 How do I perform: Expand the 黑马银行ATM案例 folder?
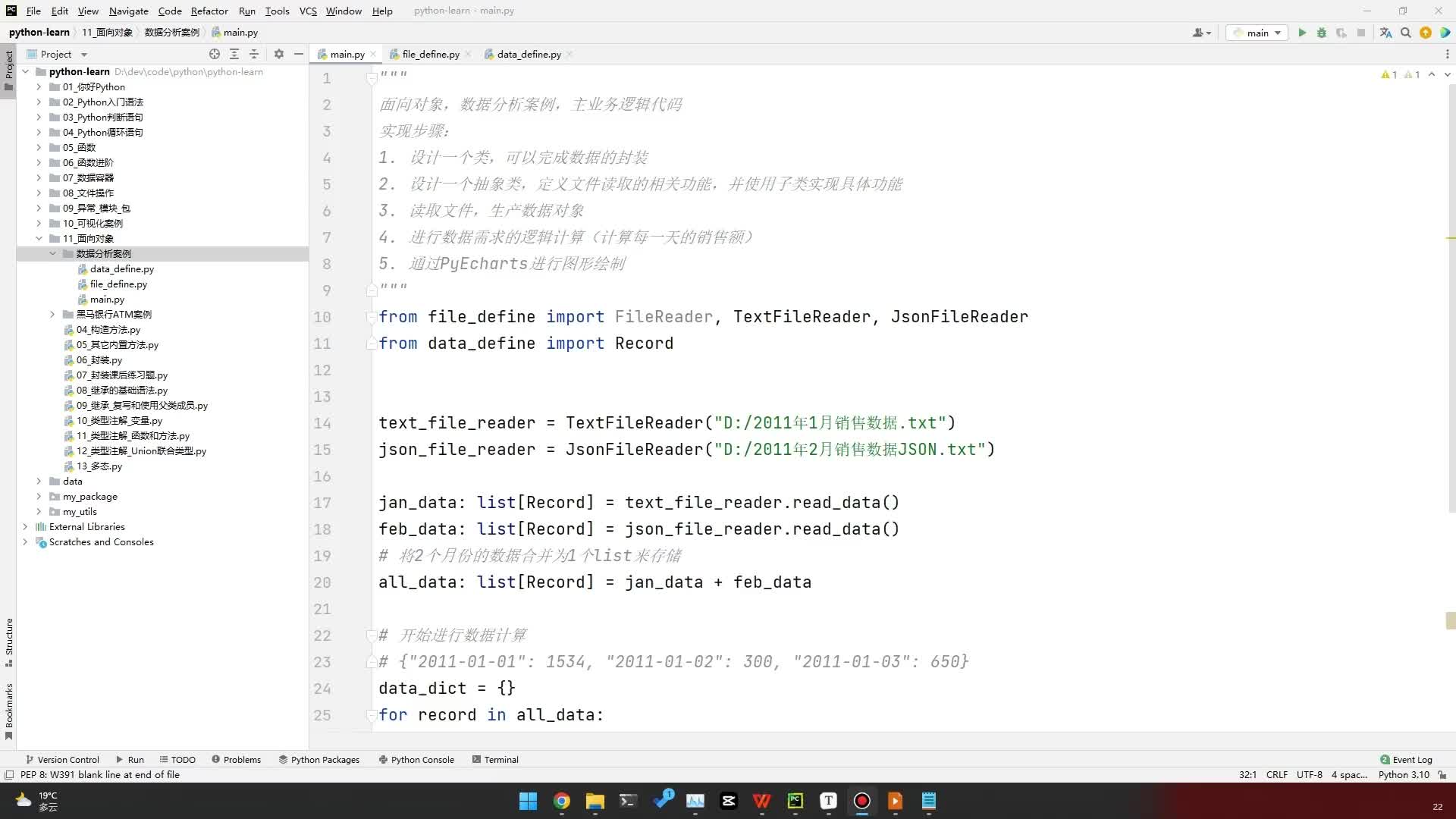point(53,314)
